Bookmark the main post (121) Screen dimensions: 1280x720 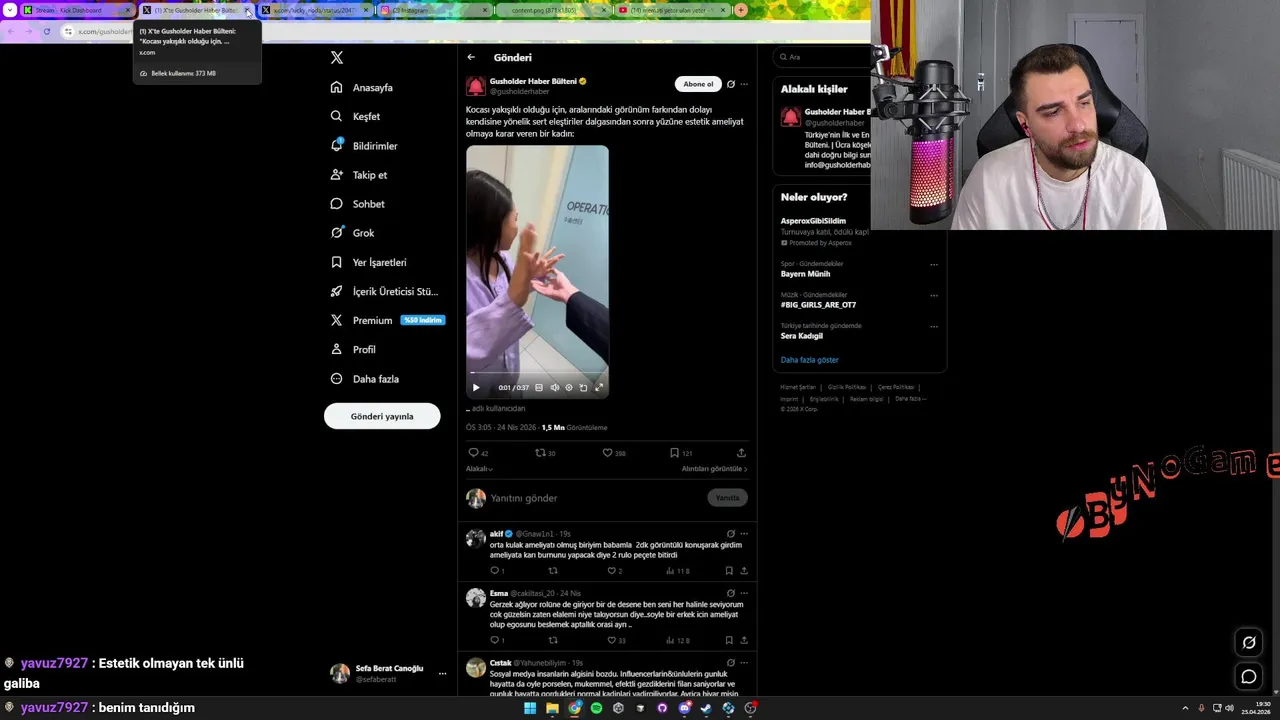[681, 453]
